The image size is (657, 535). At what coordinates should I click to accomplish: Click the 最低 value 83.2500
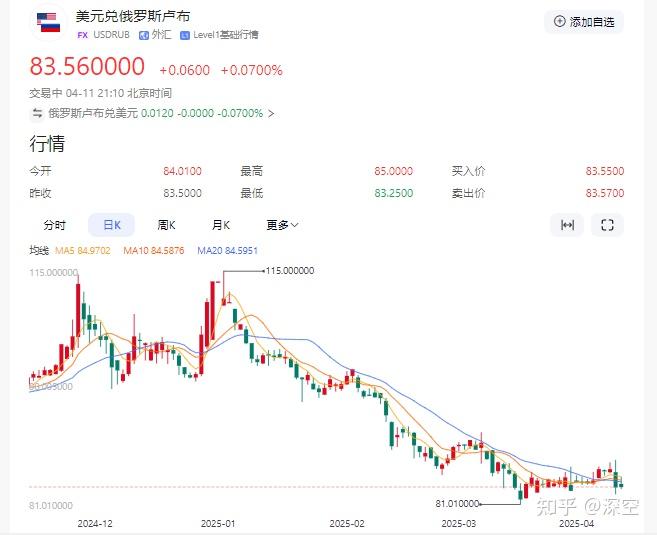pyautogui.click(x=393, y=193)
